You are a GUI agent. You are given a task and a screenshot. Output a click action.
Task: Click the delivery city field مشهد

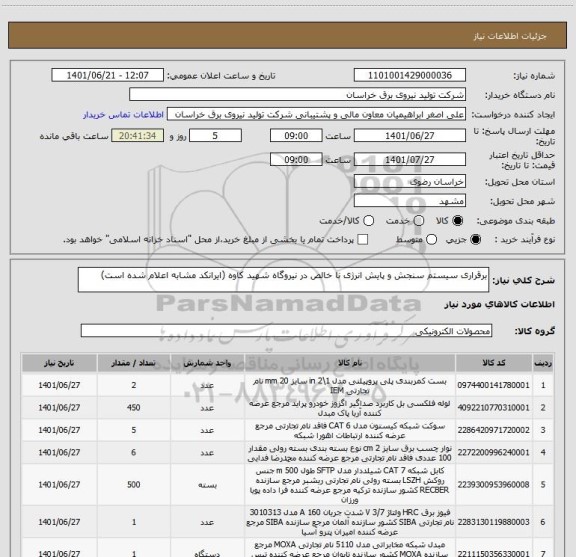point(410,201)
